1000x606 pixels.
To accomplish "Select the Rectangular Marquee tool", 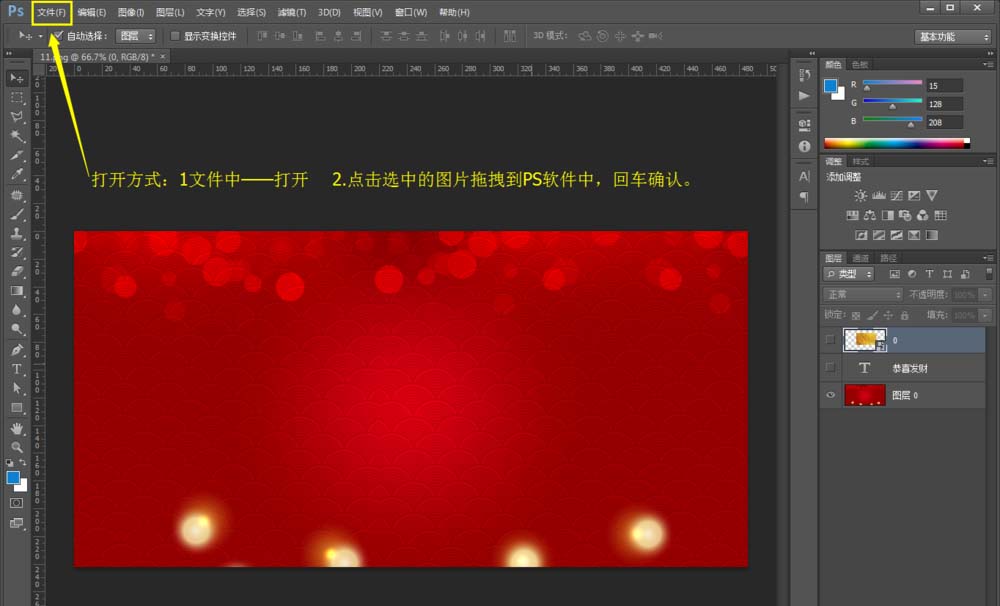I will [x=17, y=98].
